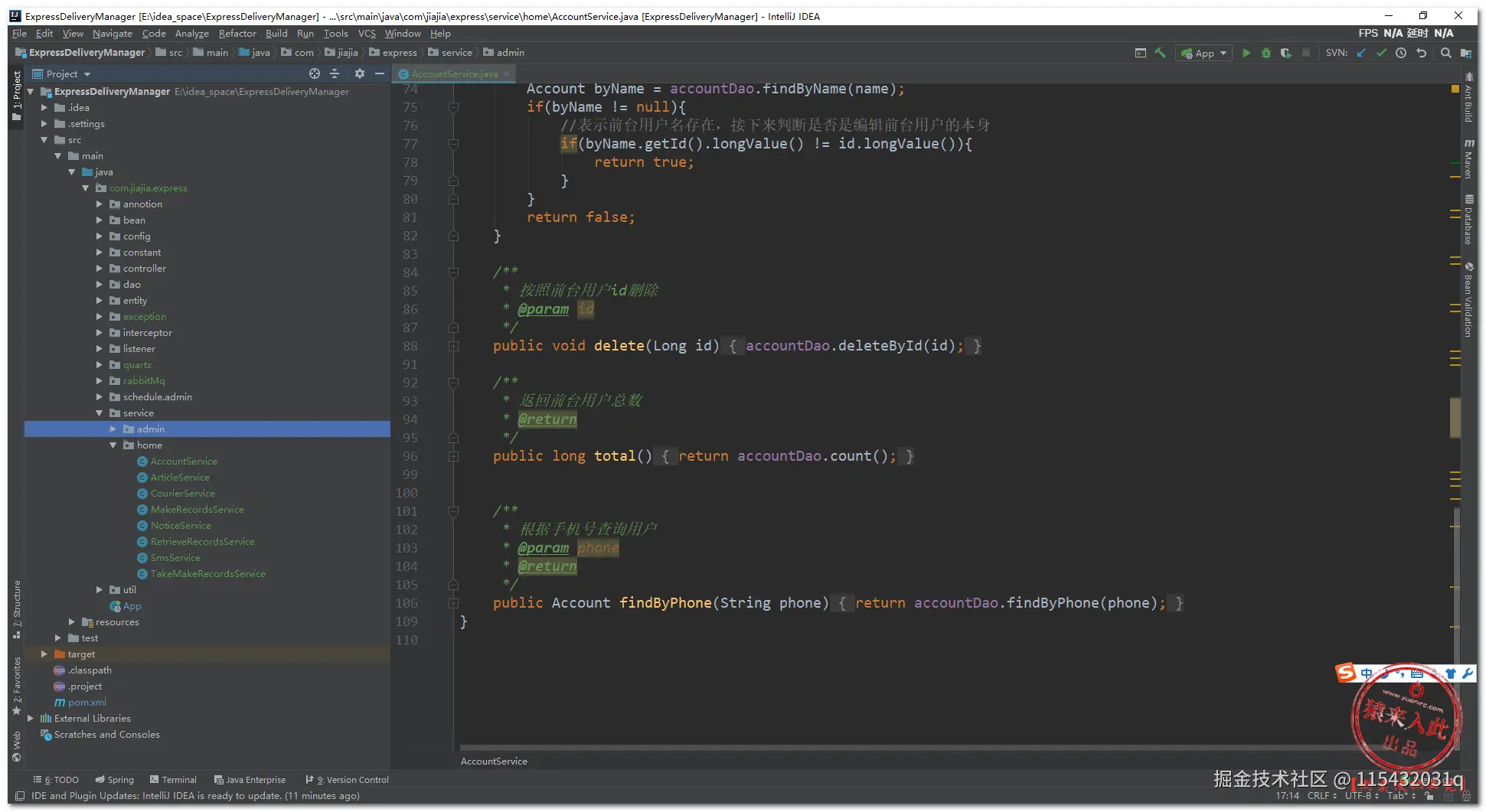Image resolution: width=1486 pixels, height=812 pixels.
Task: Expand the controller package
Action: [99, 269]
